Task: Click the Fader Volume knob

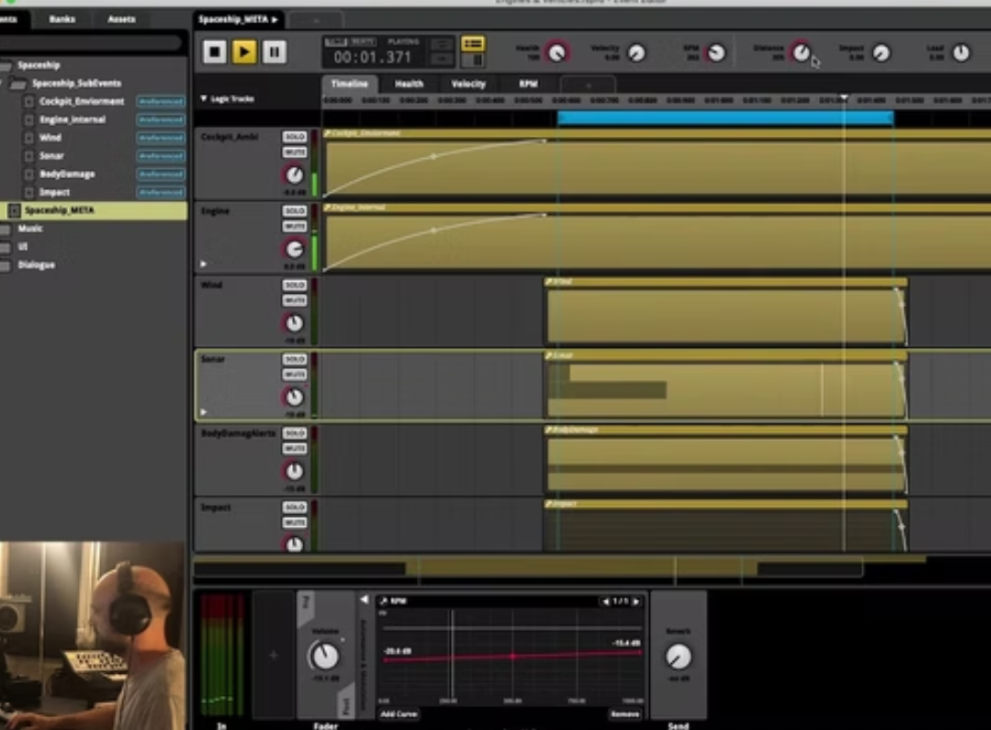Action: click(x=324, y=657)
